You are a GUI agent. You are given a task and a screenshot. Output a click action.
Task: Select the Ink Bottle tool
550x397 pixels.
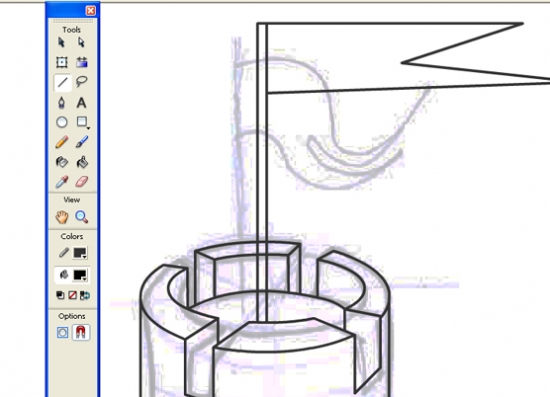pos(62,162)
